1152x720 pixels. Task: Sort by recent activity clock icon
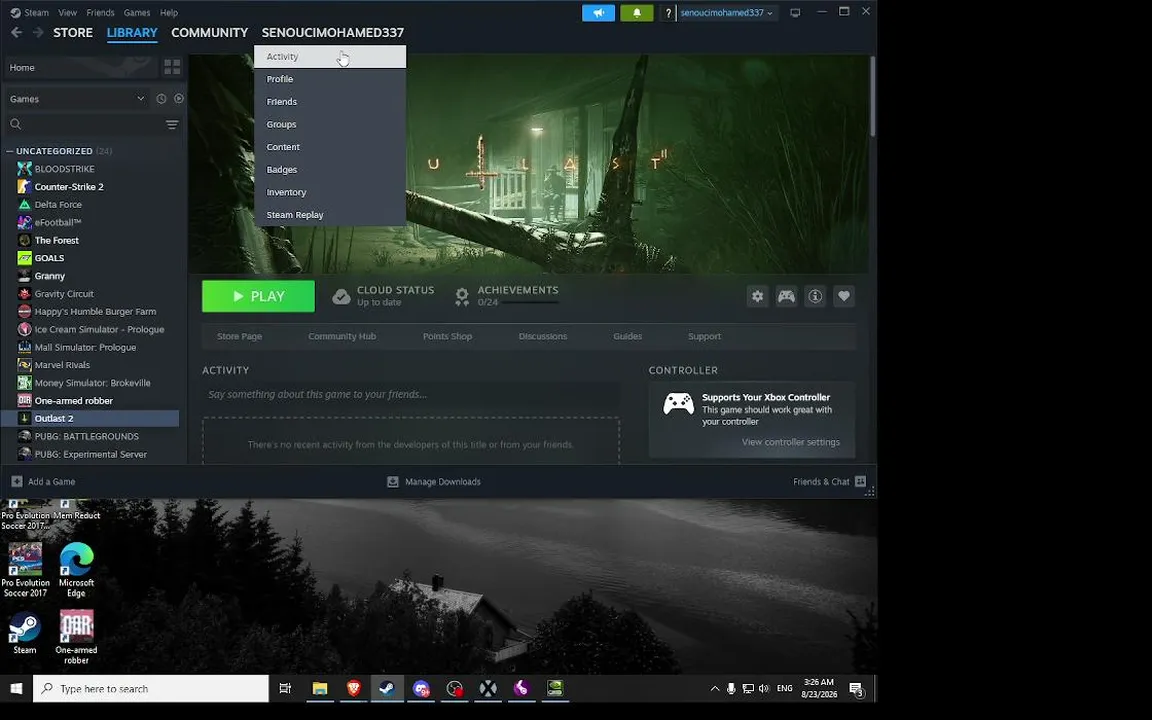161,98
